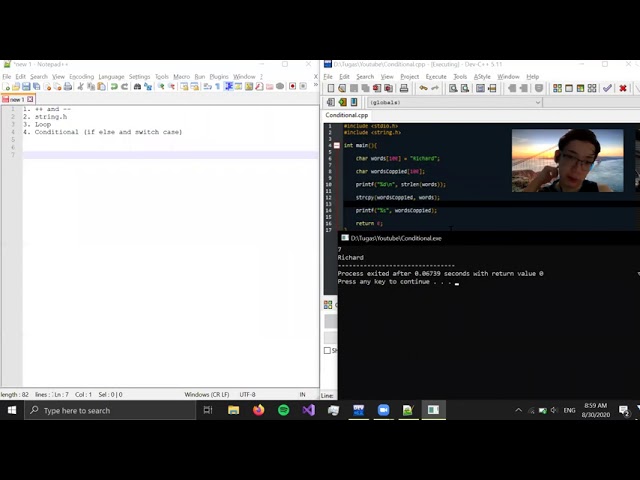Open Function List icon in Notepad++
The height and width of the screenshot is (480, 640).
[259, 87]
